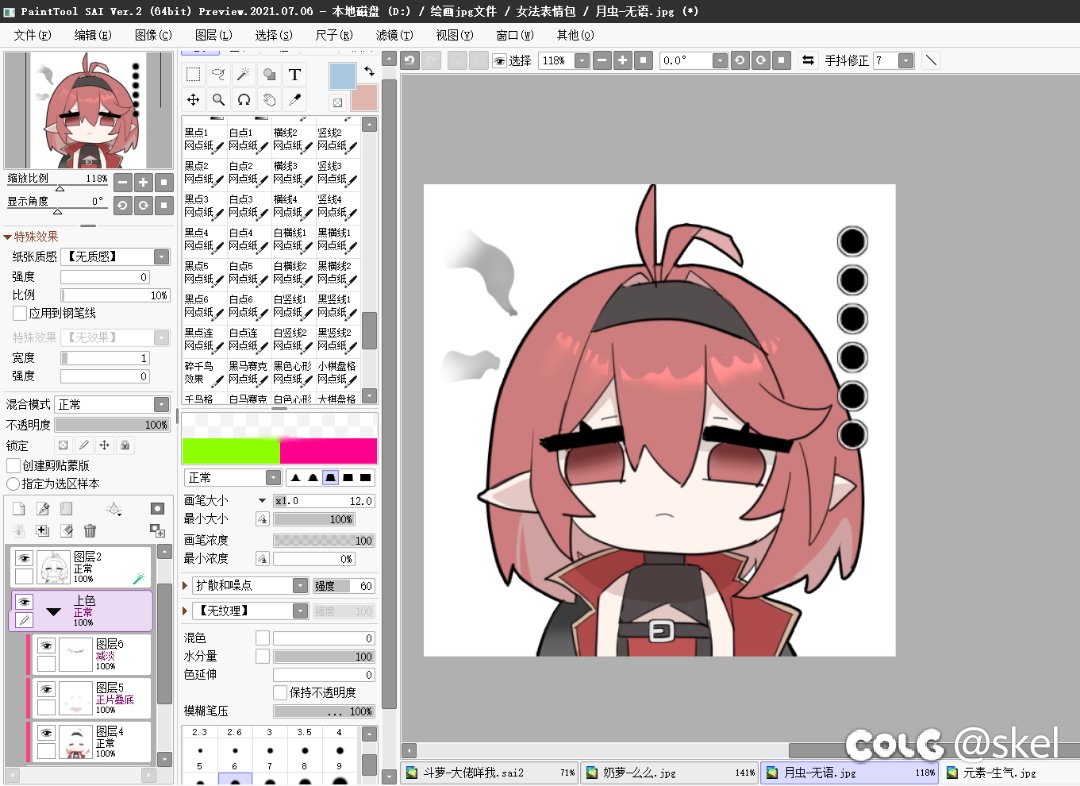1080x786 pixels.
Task: Hide layer 图层6 via eye icon
Action: coord(46,645)
